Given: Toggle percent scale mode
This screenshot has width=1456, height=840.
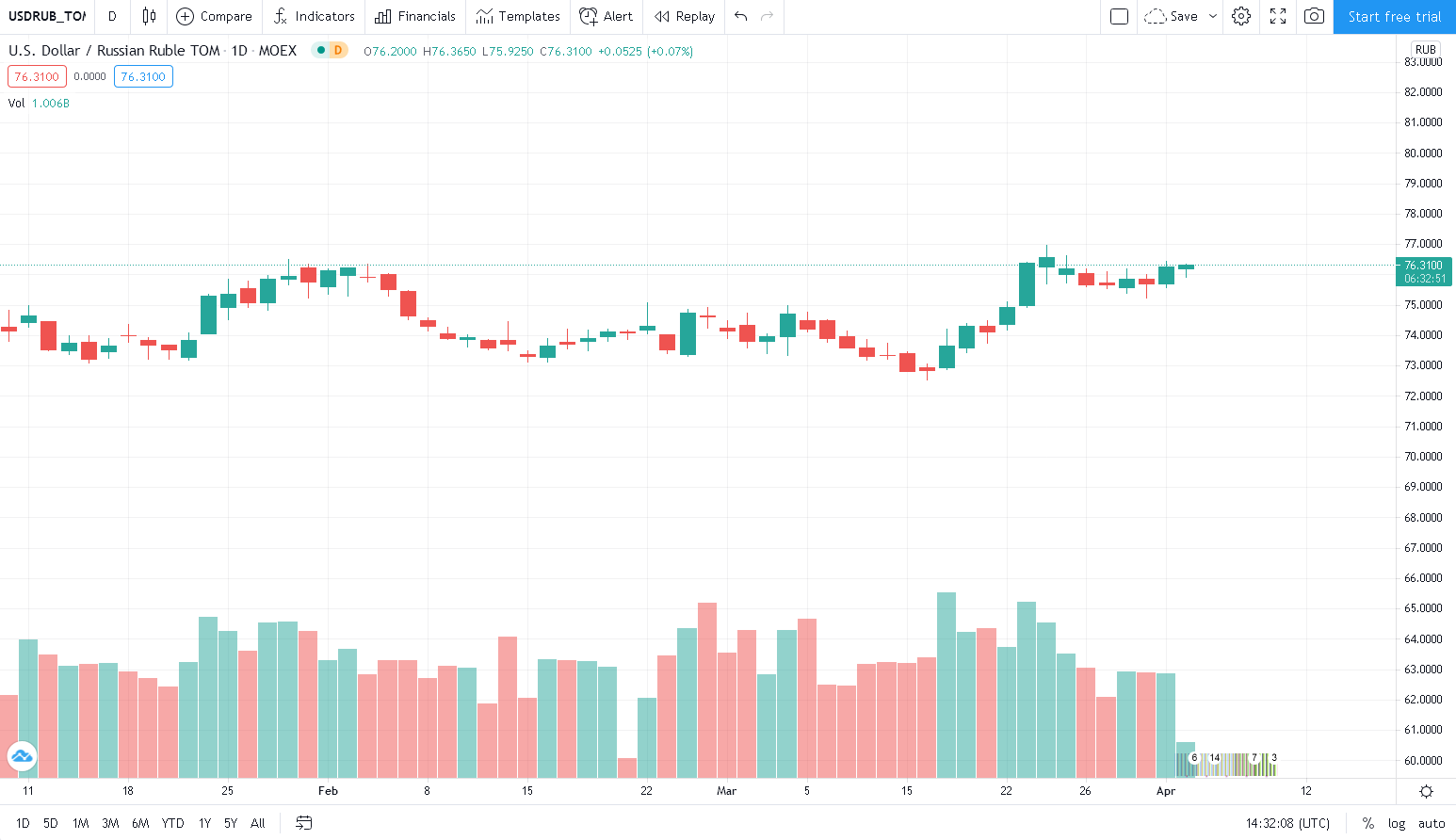Looking at the screenshot, I should [x=1367, y=823].
